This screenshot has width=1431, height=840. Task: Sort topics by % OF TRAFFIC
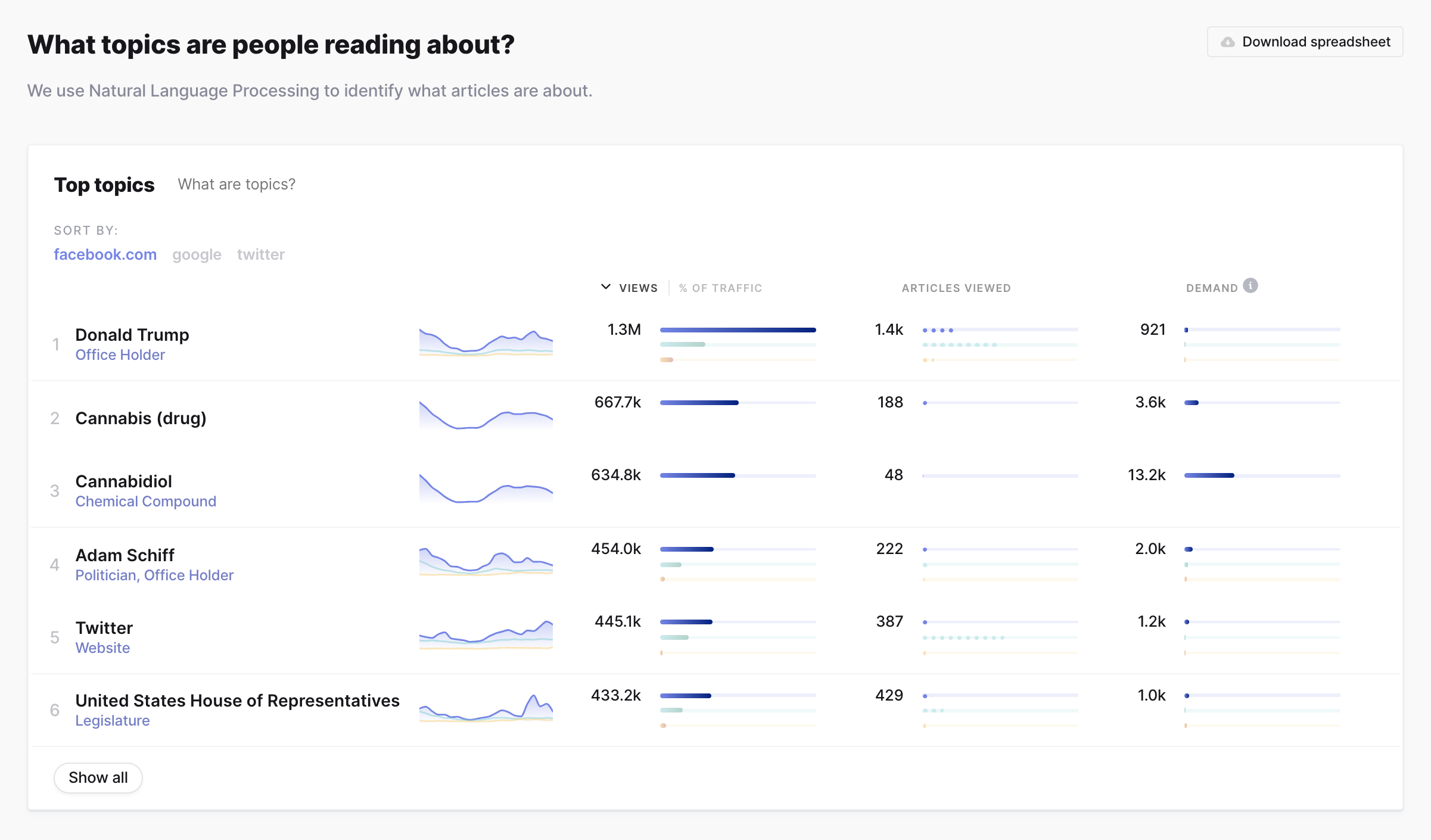(x=720, y=288)
